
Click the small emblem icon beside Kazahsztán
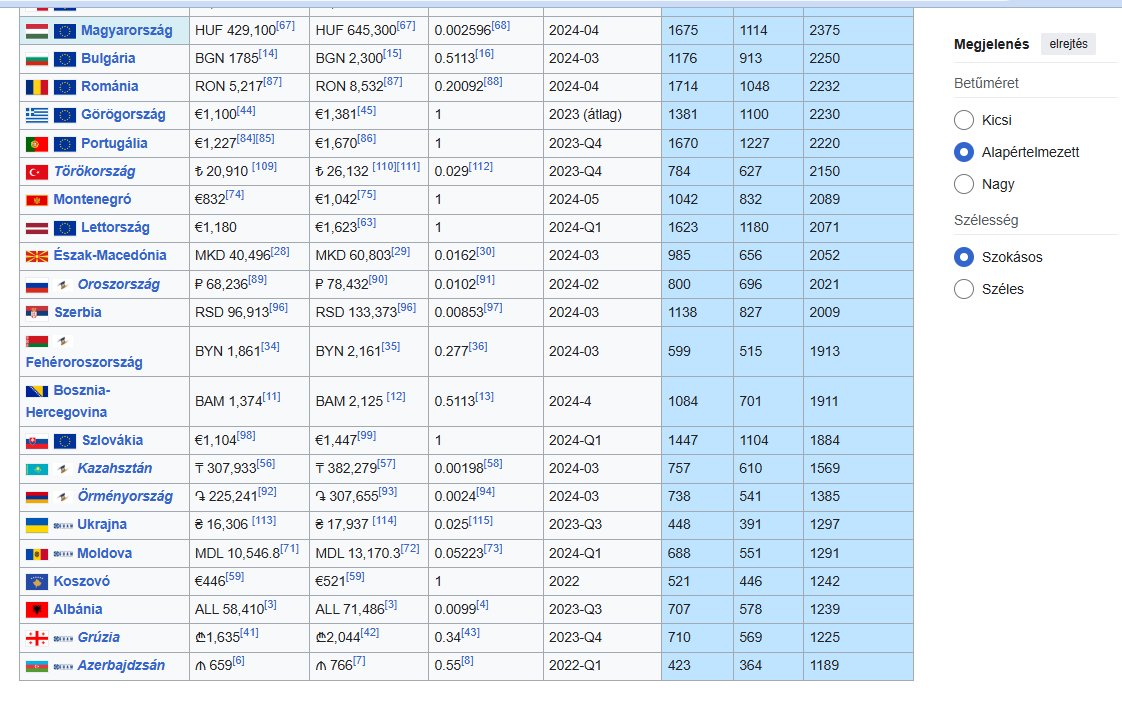click(x=63, y=469)
